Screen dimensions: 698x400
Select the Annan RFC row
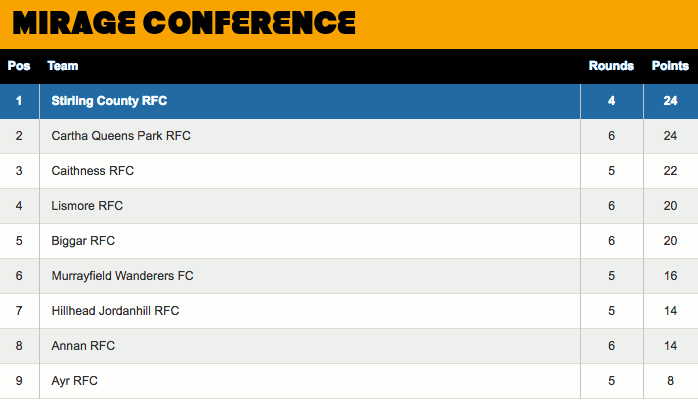point(83,346)
